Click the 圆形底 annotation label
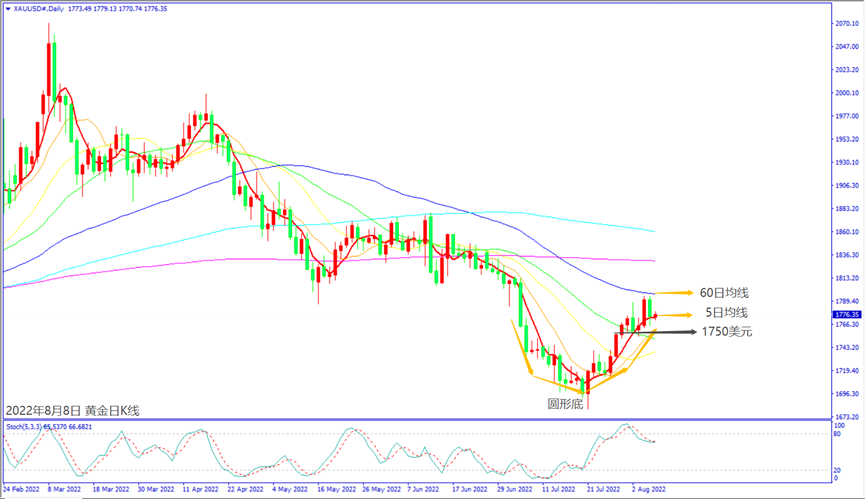Viewport: 865px width, 499px height. point(591,405)
